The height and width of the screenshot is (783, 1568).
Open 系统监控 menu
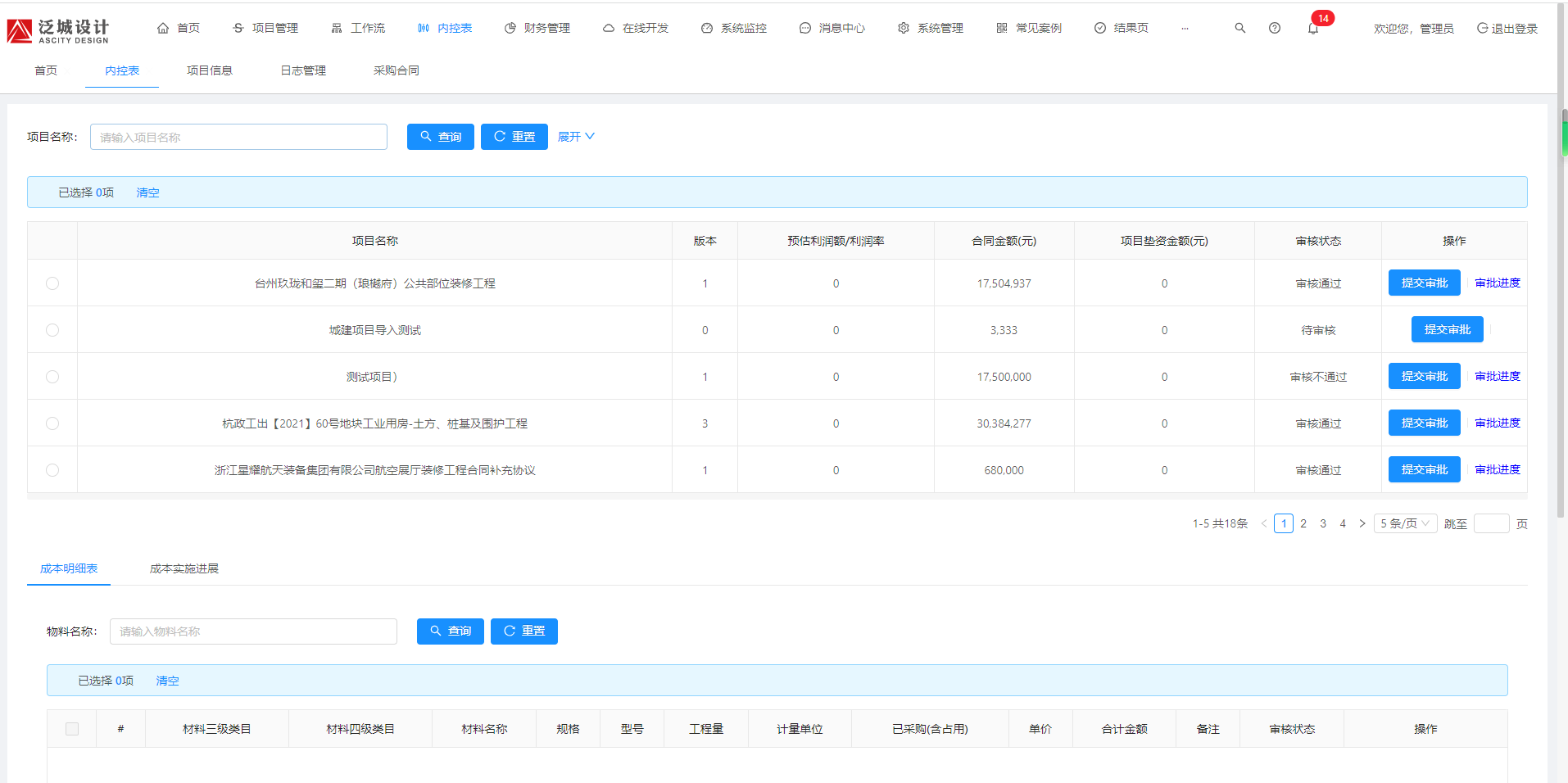click(x=734, y=28)
